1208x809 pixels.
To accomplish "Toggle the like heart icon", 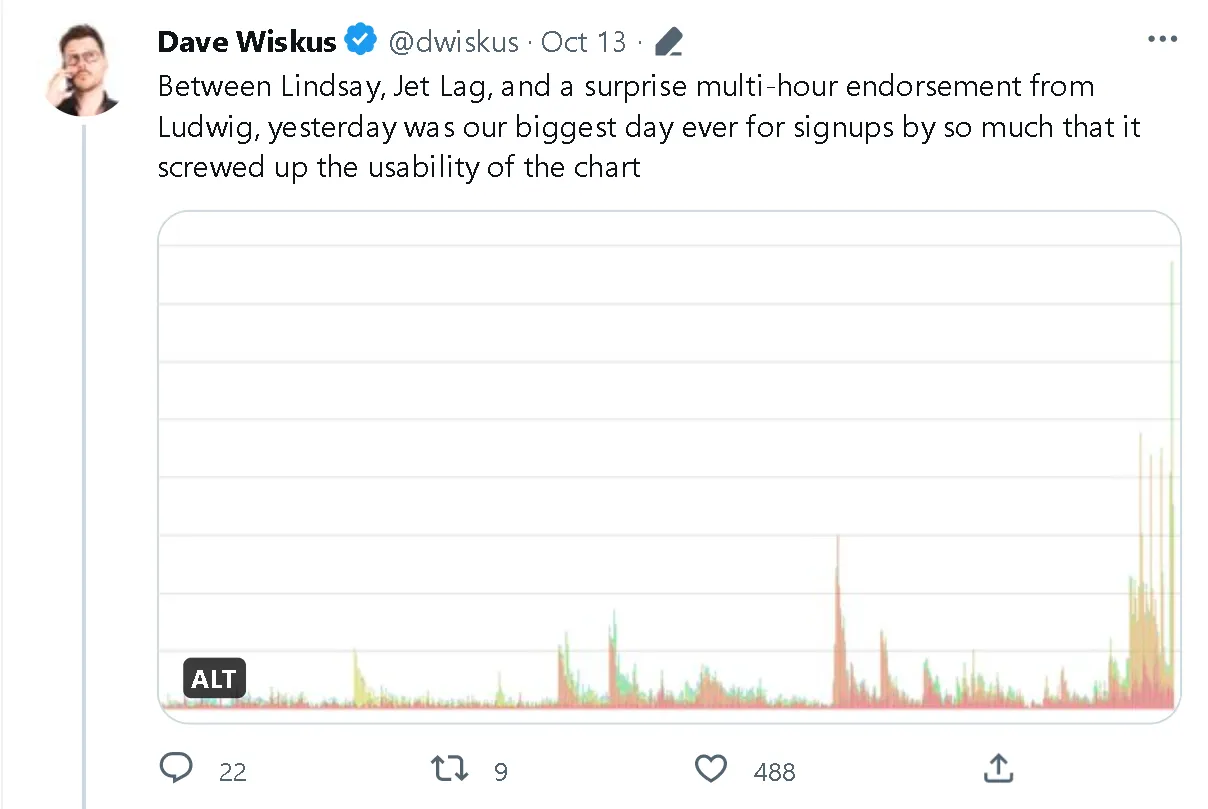I will [x=710, y=768].
